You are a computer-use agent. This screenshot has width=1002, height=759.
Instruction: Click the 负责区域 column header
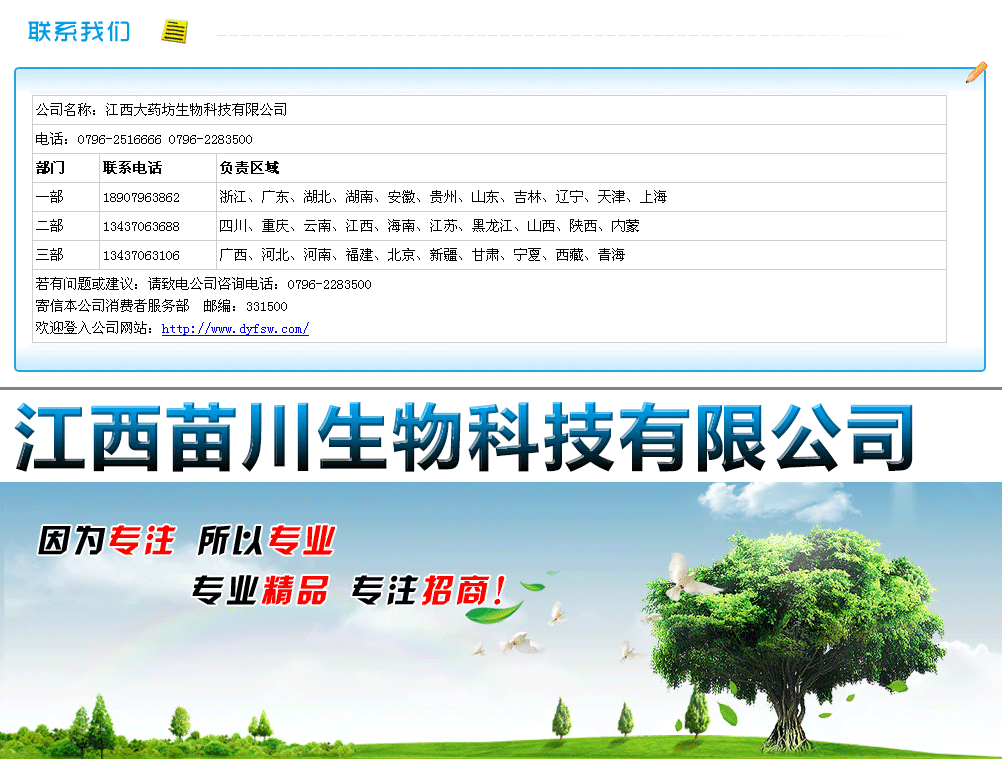(x=582, y=168)
